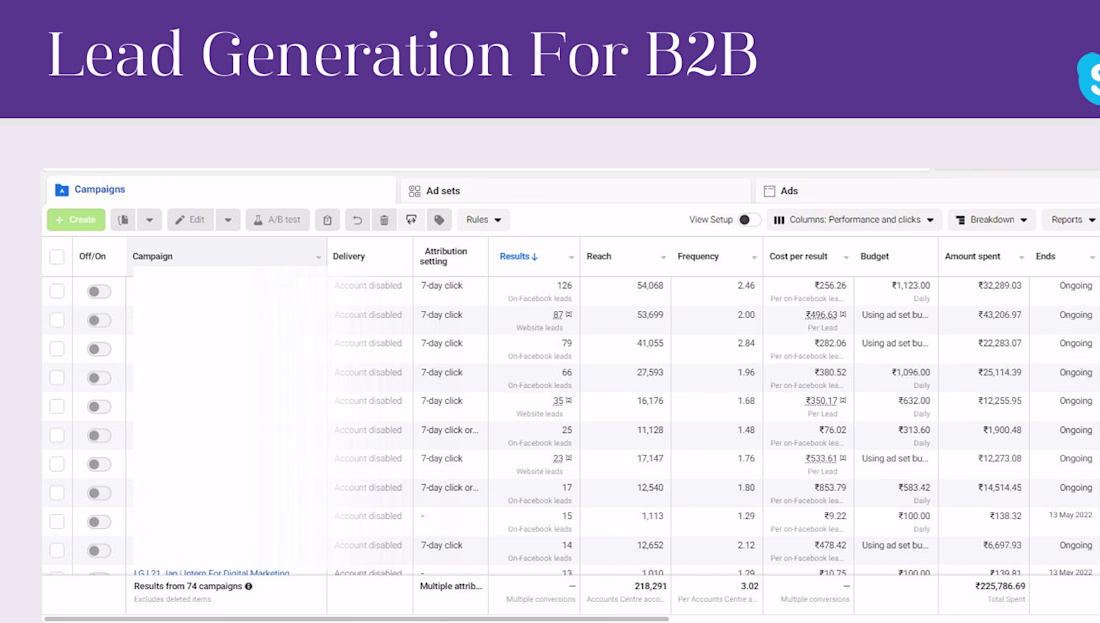Click the columns bars icon
This screenshot has width=1100, height=623.
point(779,220)
